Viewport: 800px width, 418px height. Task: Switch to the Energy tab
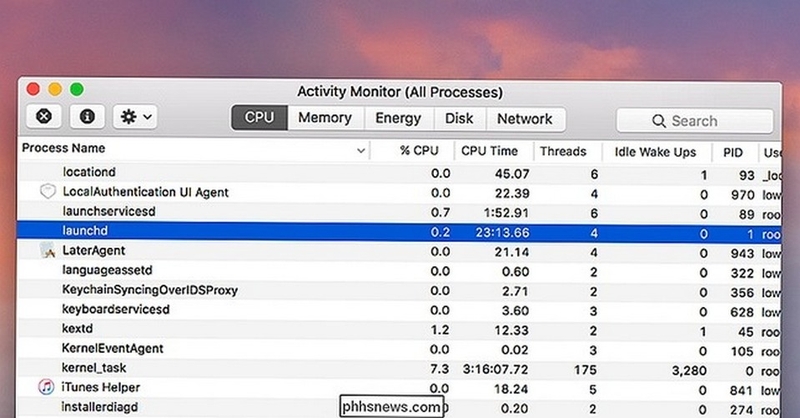(x=398, y=118)
